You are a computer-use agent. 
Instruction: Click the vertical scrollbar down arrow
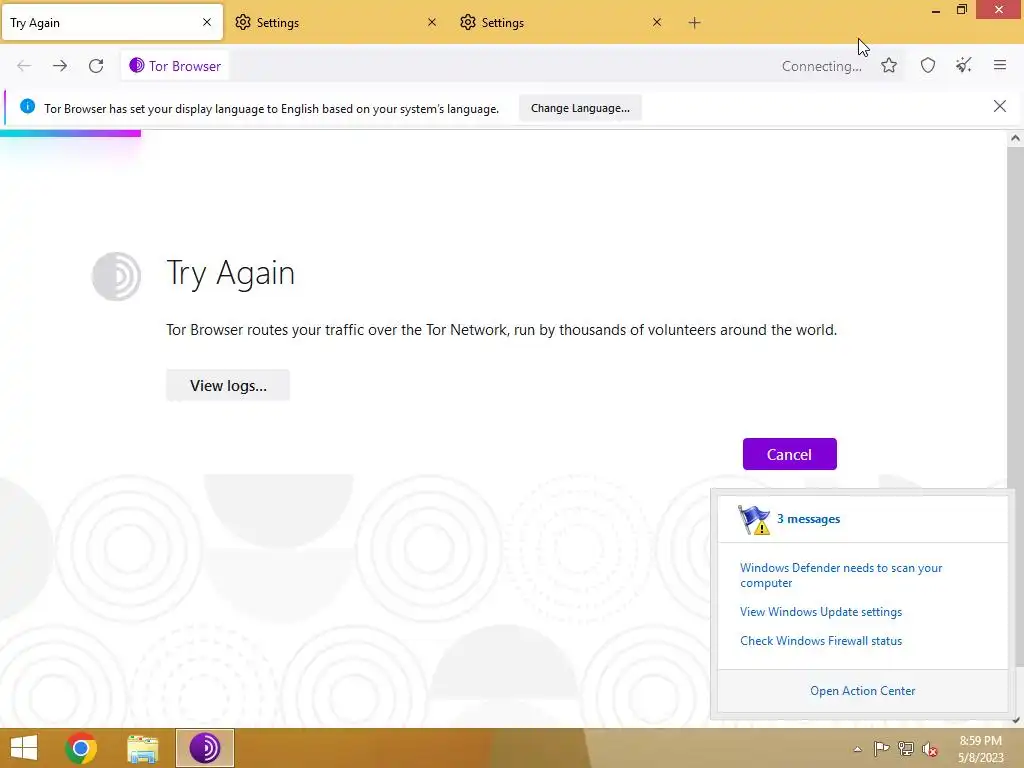[1016, 720]
